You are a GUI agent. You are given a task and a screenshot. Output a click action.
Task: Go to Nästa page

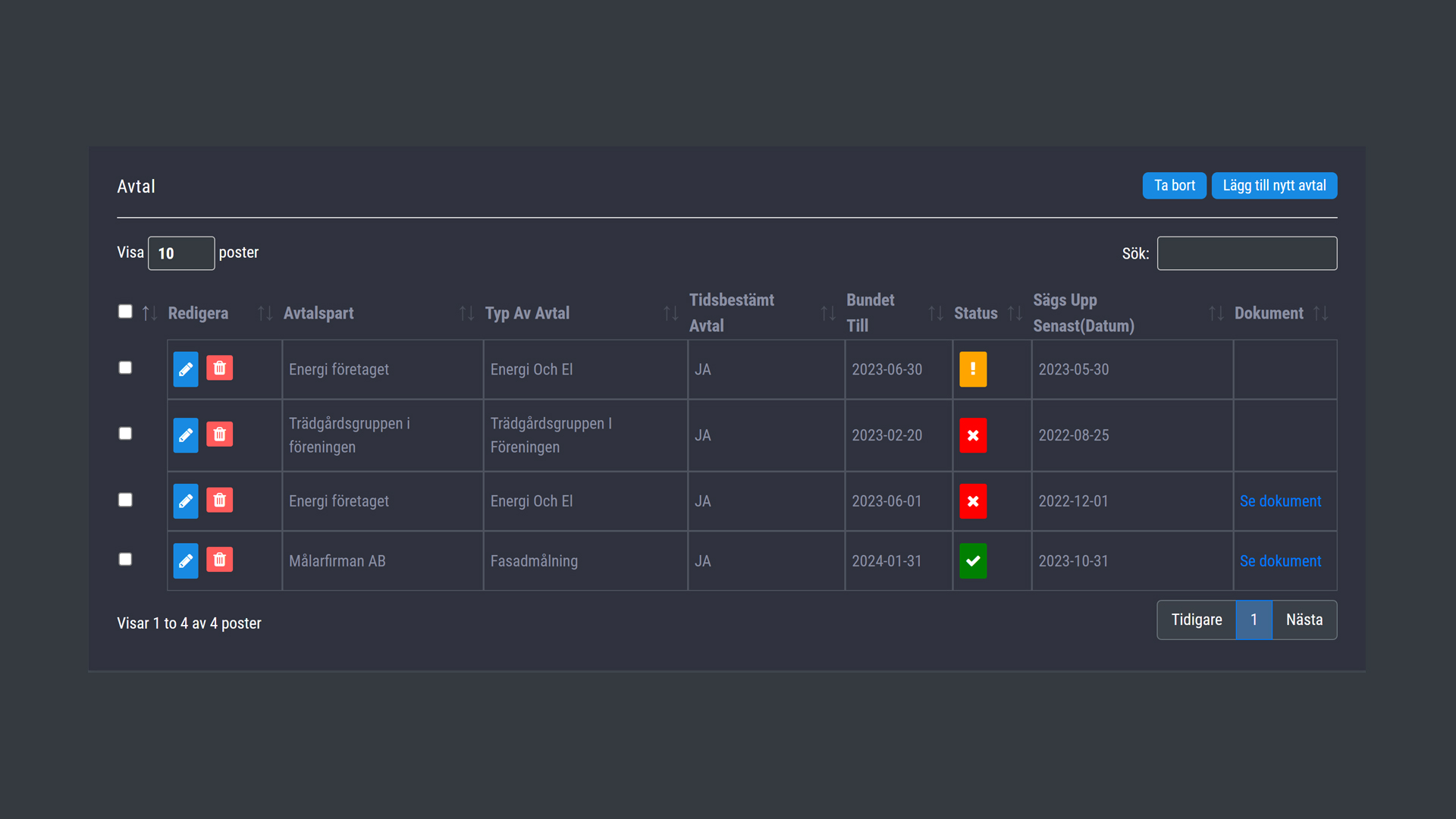click(x=1304, y=620)
